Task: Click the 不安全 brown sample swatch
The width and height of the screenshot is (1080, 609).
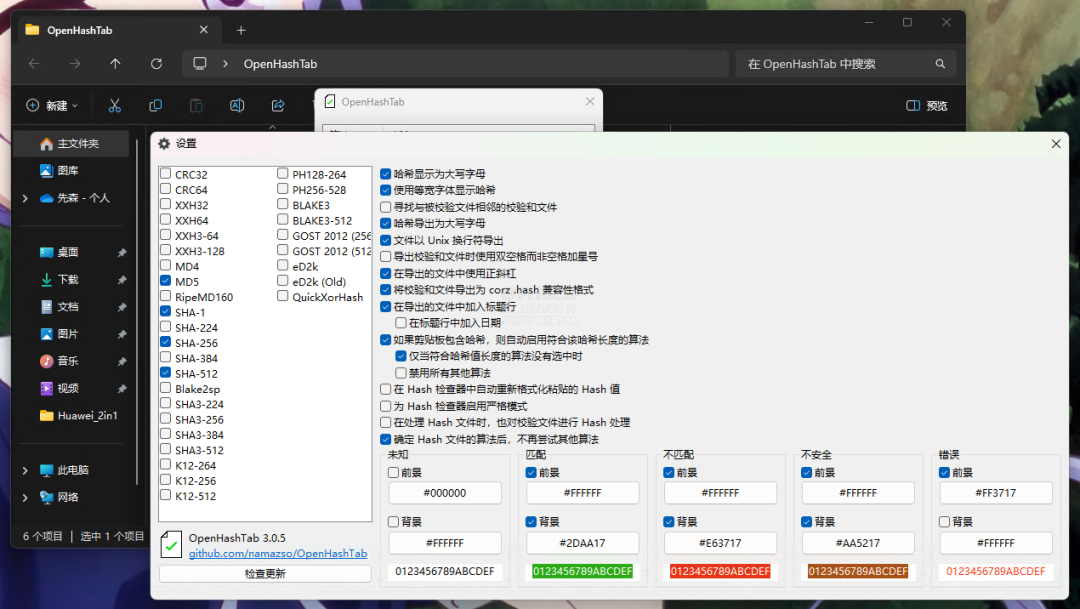Action: coord(858,571)
